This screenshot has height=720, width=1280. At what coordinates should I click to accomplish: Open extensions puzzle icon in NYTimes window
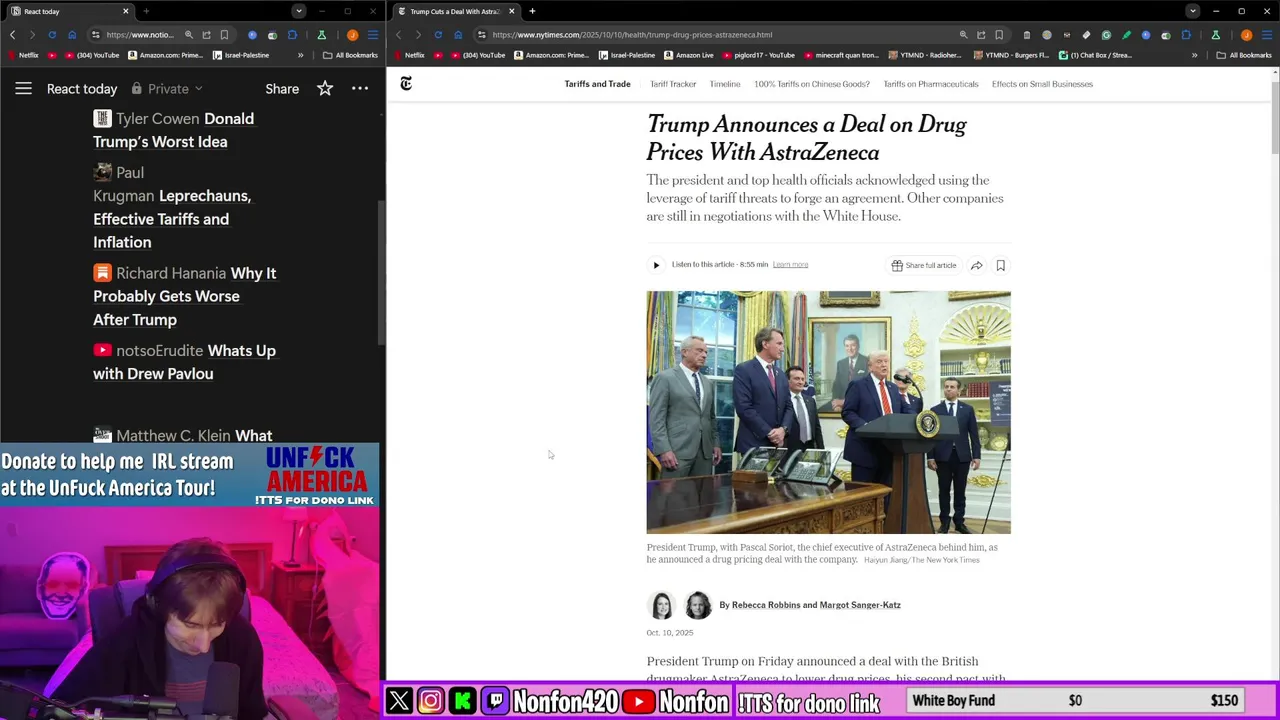tap(1186, 35)
